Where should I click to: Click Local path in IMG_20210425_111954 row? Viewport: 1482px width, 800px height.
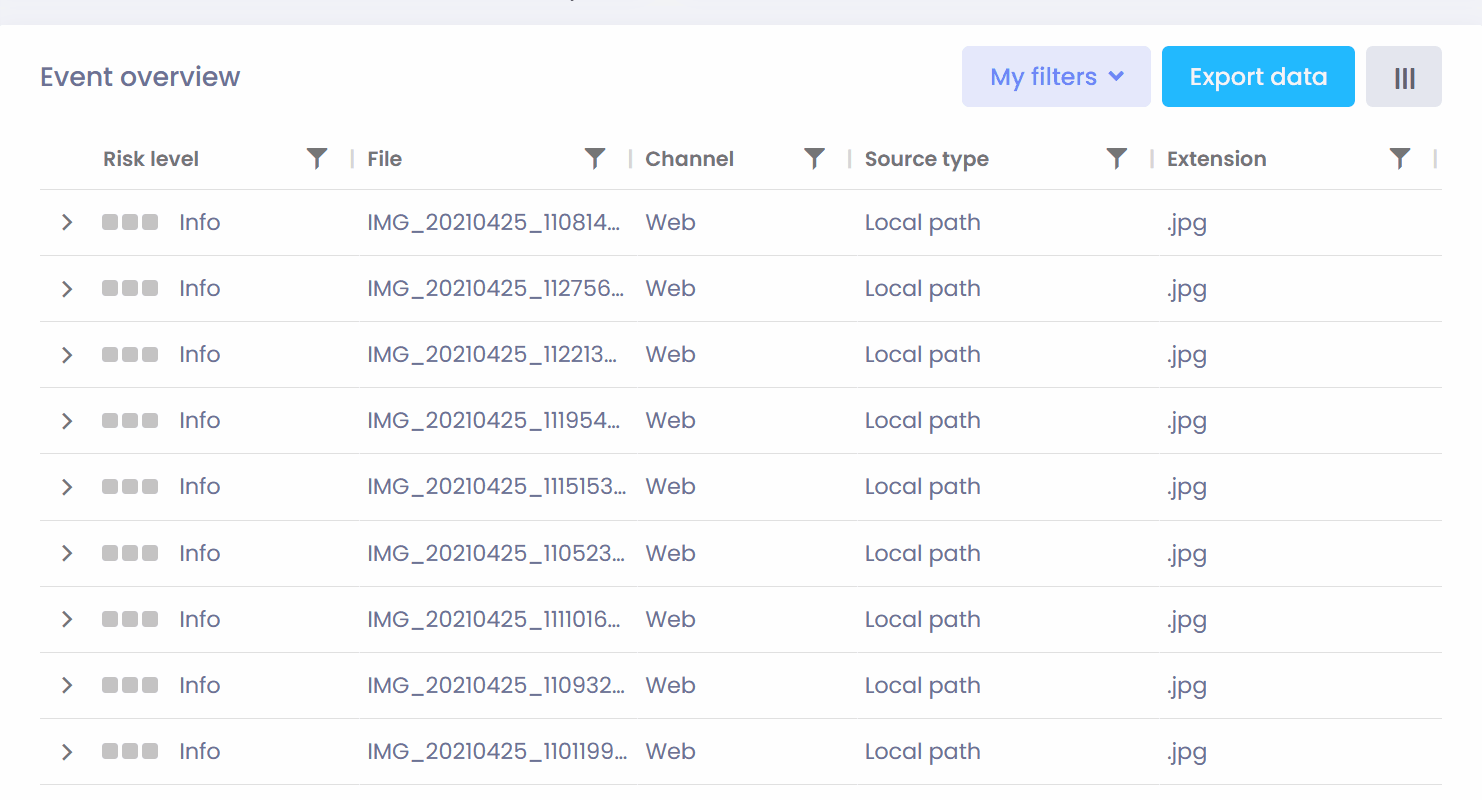coord(922,420)
